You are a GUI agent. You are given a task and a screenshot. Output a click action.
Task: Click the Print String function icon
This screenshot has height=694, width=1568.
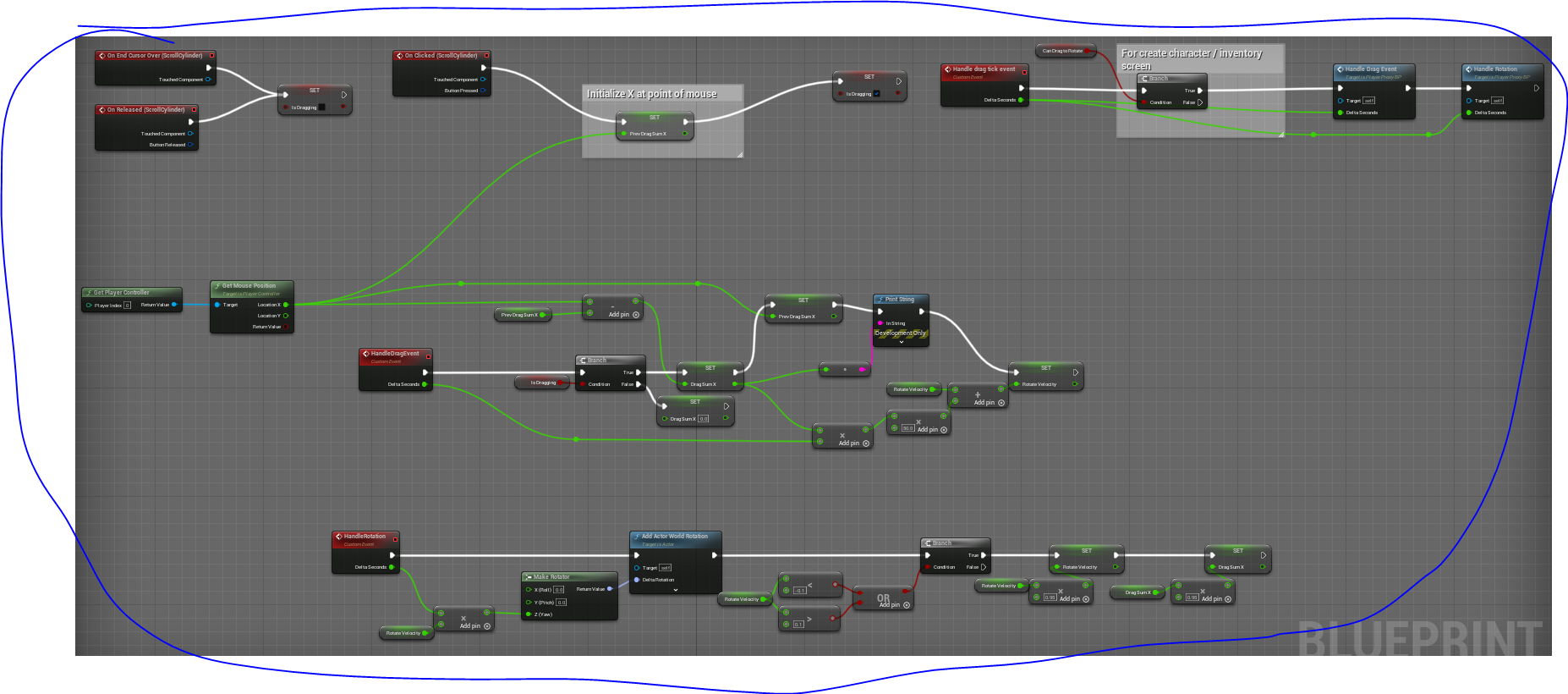point(880,300)
